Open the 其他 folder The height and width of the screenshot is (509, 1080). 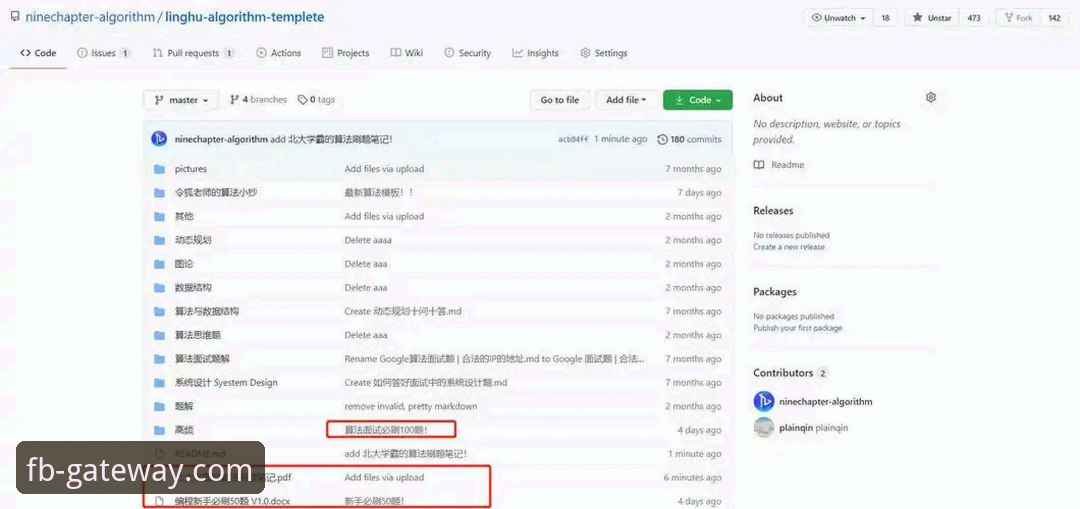point(184,216)
